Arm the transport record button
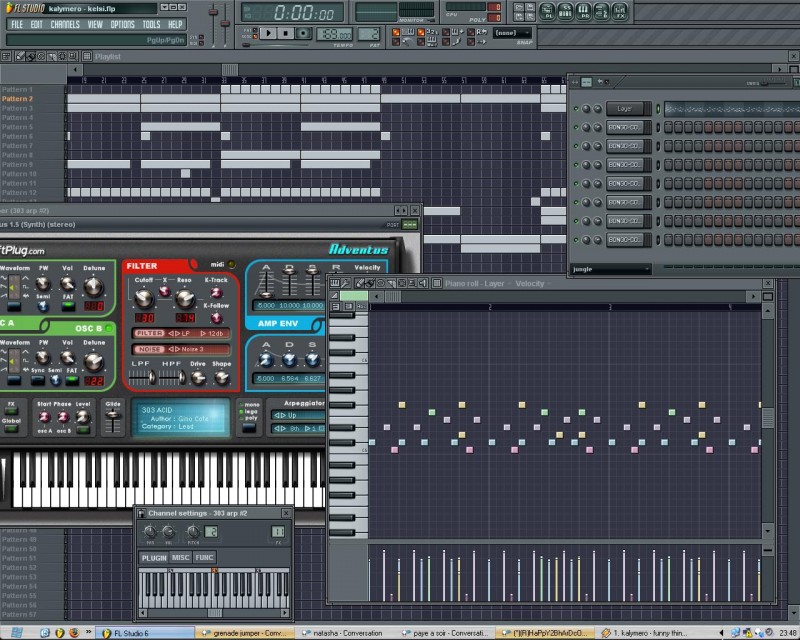The image size is (800, 640). click(x=303, y=33)
